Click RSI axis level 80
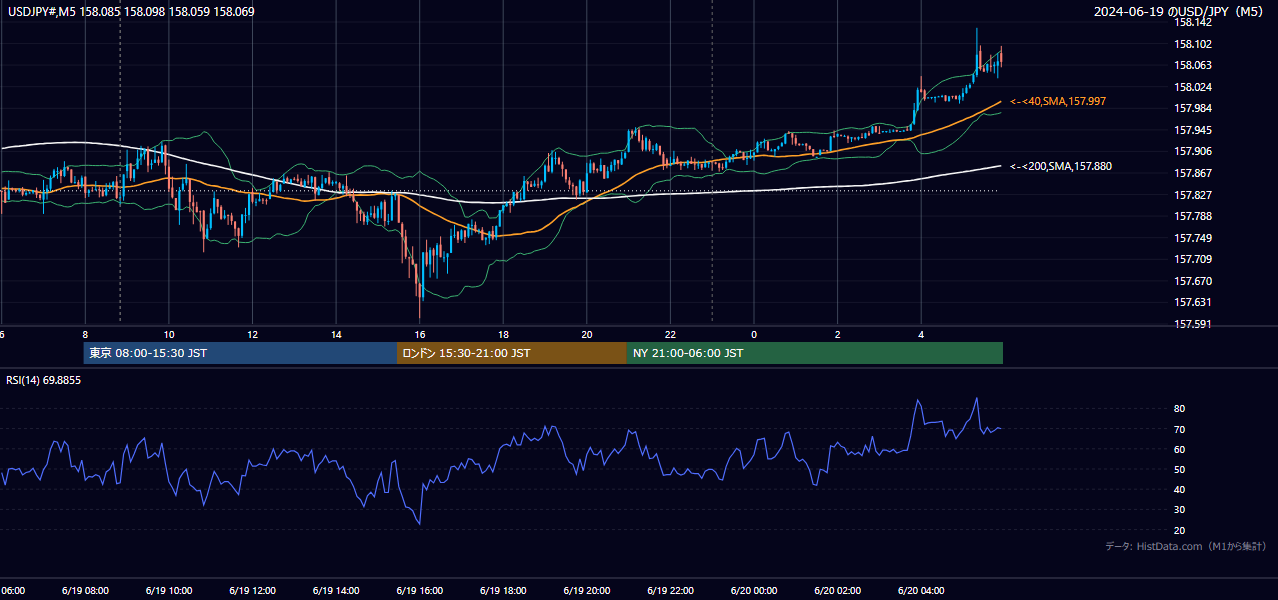The image size is (1278, 600). 1180,409
